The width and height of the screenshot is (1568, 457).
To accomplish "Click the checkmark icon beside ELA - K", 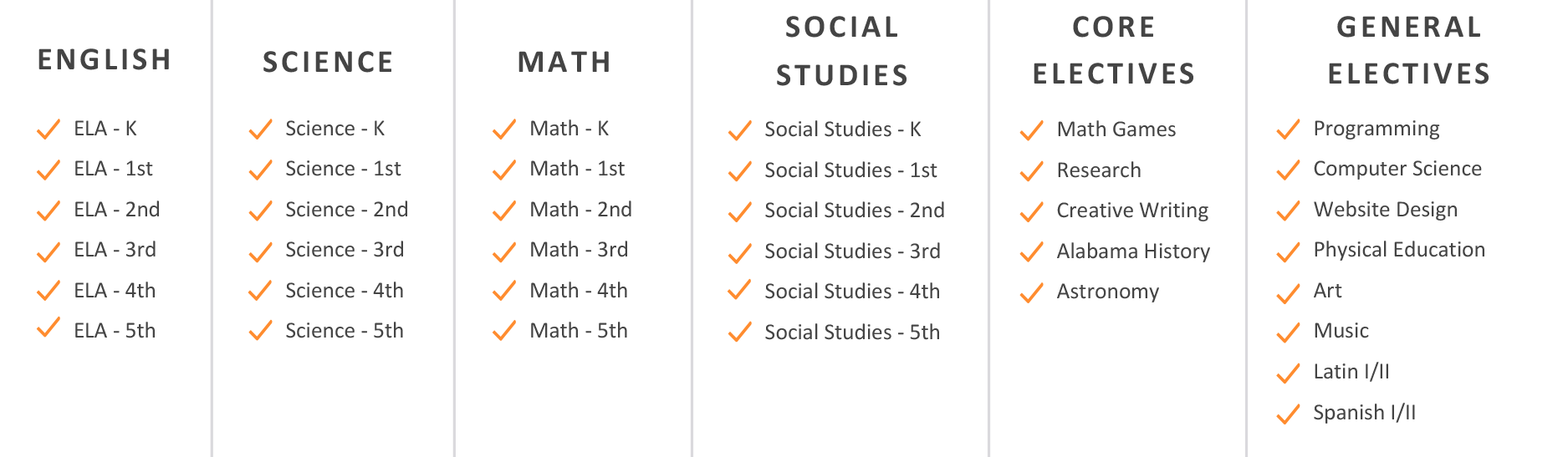I will (49, 129).
